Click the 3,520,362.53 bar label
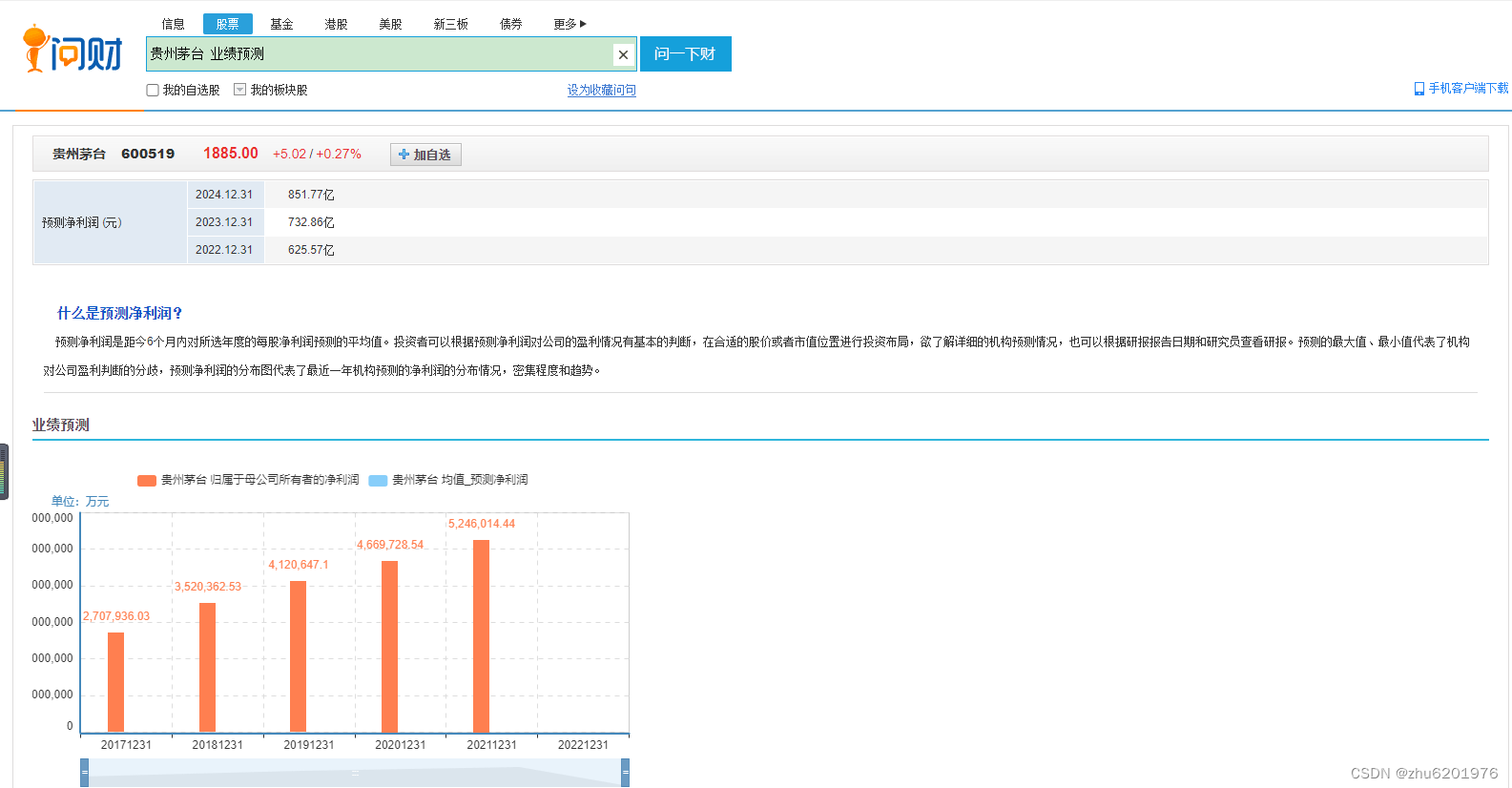Viewport: 1512px width, 788px height. tap(208, 587)
